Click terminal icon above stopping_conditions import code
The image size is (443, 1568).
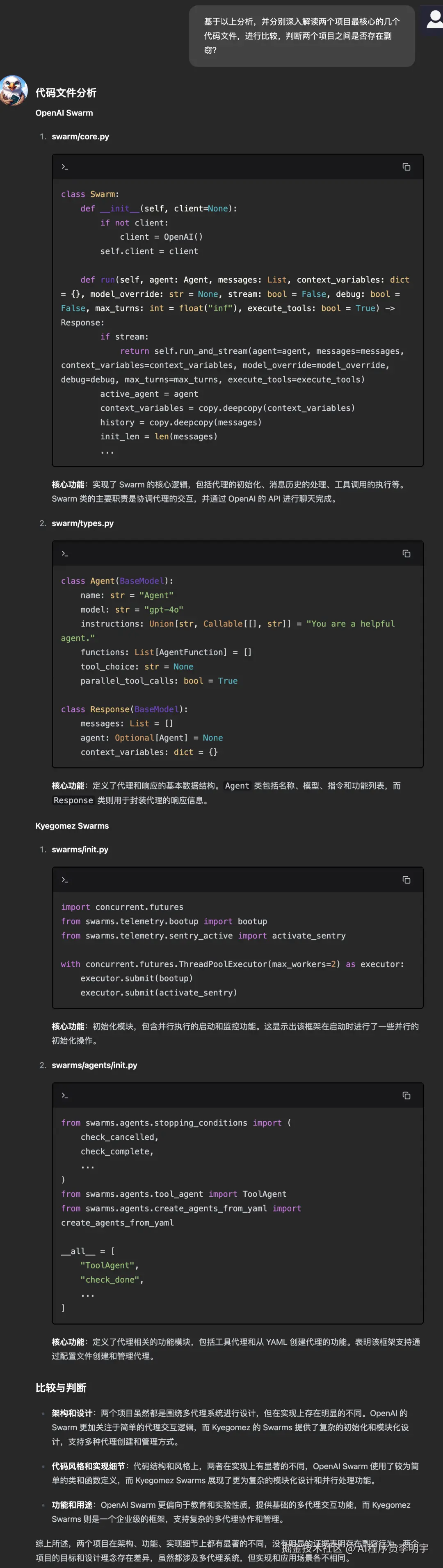click(x=64, y=1095)
